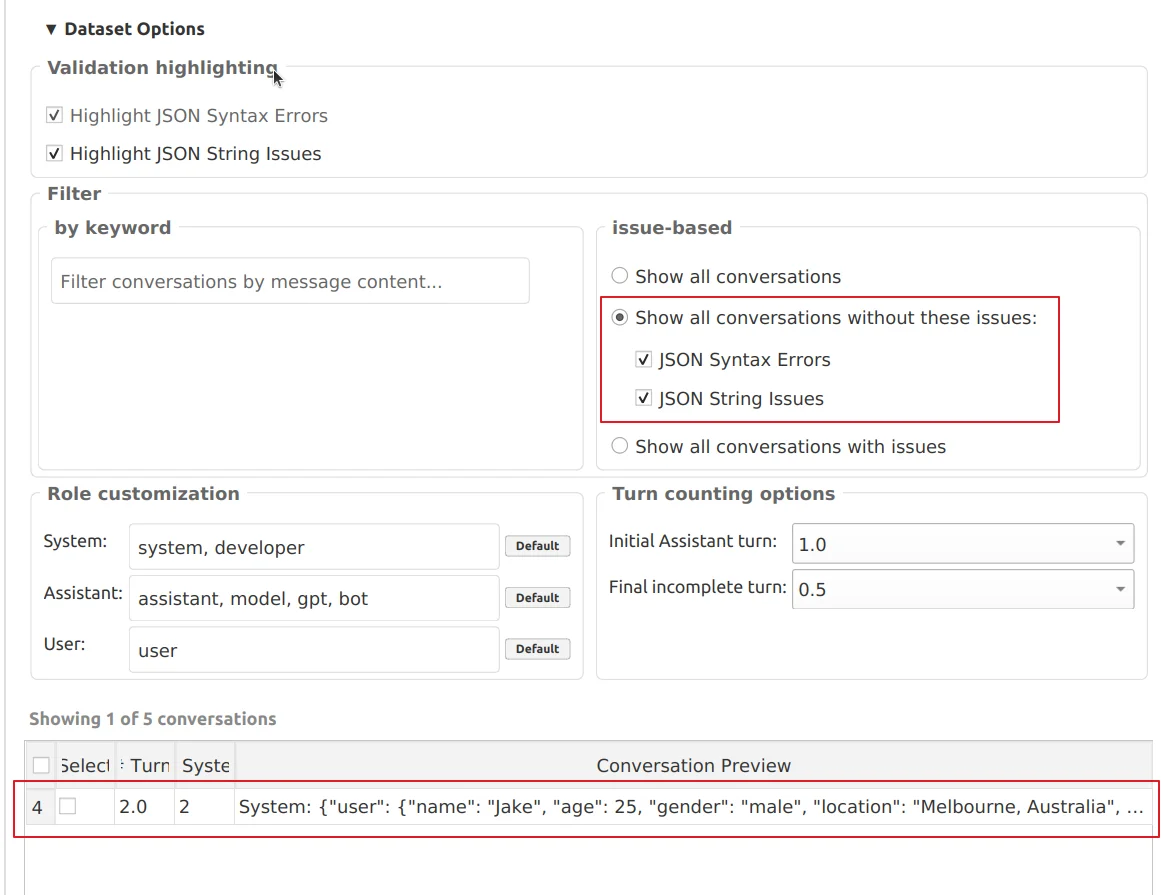Sort by Conversation Preview column header
The width and height of the screenshot is (1162, 895).
point(693,765)
